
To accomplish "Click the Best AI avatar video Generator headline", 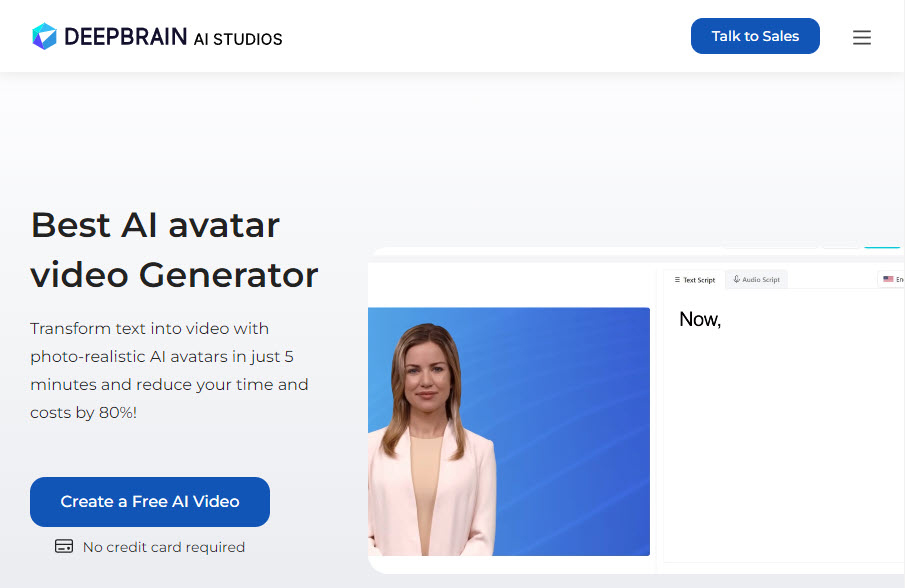I will point(174,249).
